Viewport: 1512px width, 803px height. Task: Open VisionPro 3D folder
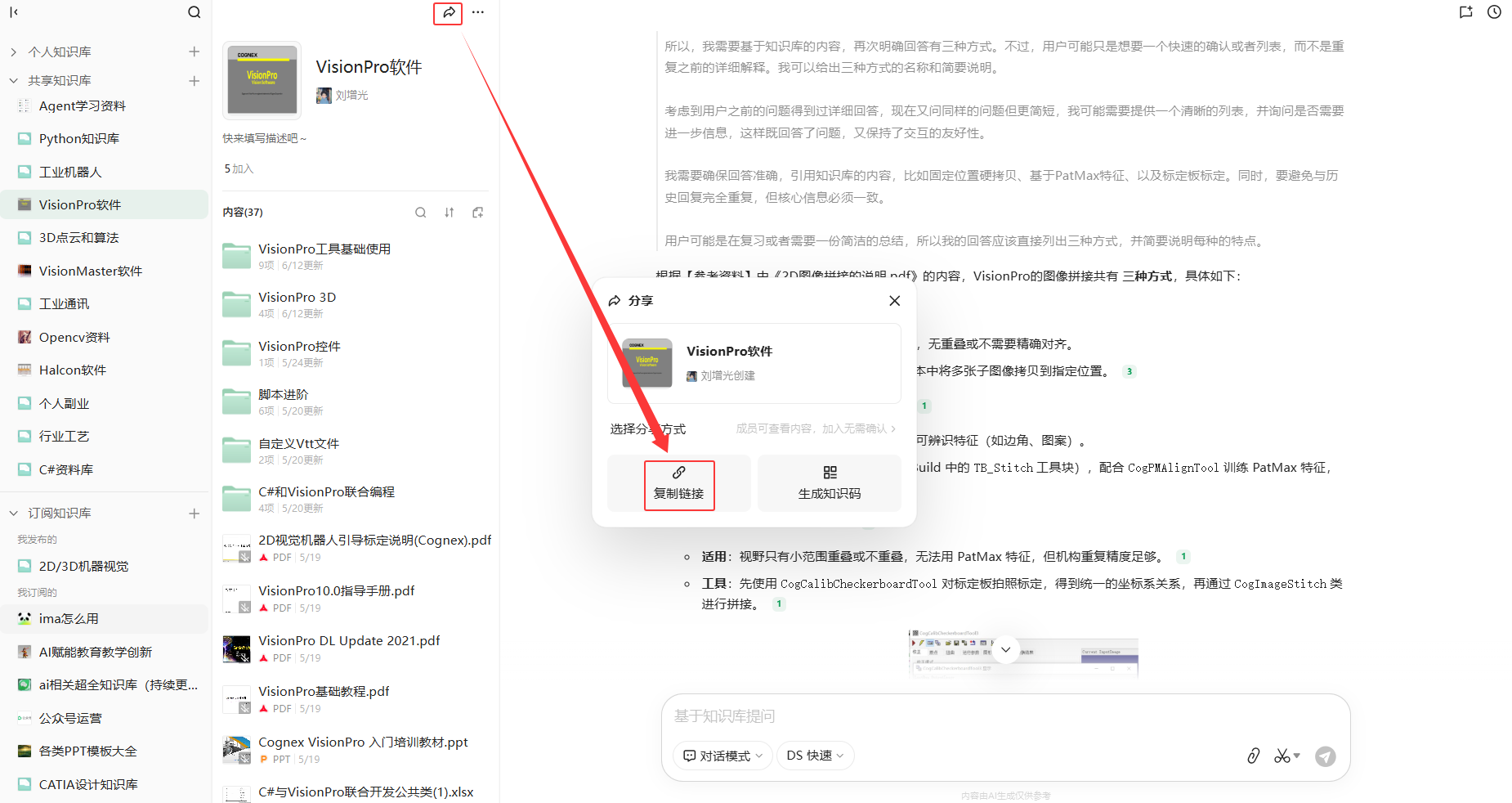[x=356, y=304]
